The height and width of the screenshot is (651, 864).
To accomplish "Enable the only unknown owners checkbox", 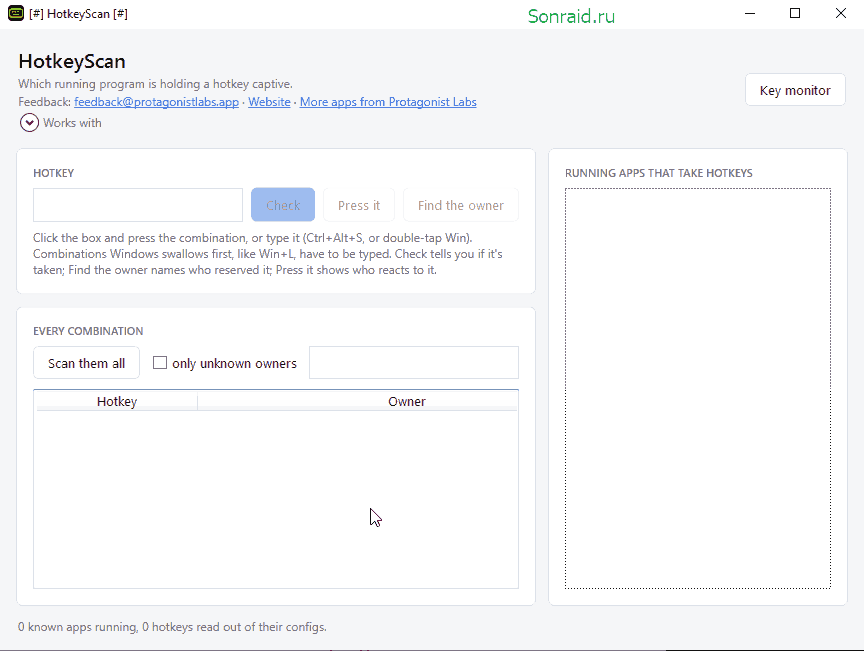I will tap(160, 363).
